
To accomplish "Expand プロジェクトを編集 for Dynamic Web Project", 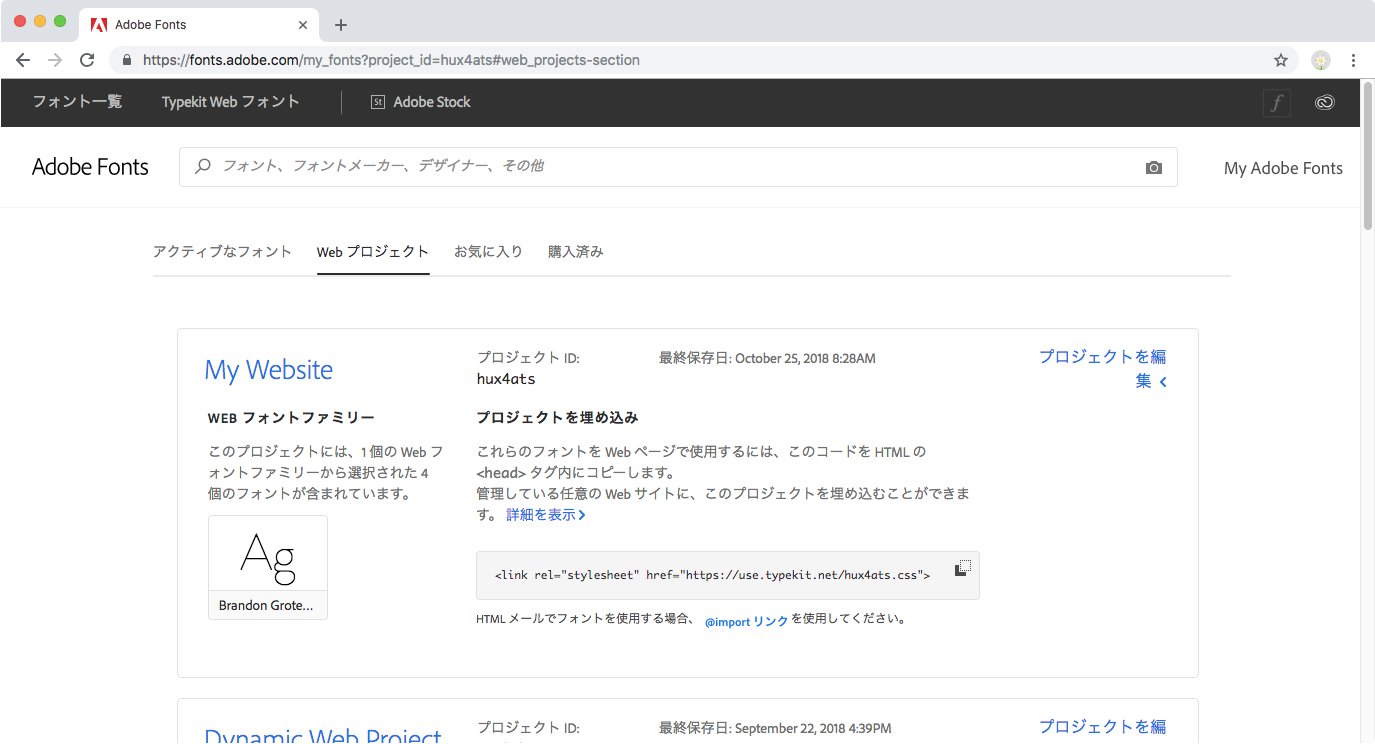I will (1103, 727).
